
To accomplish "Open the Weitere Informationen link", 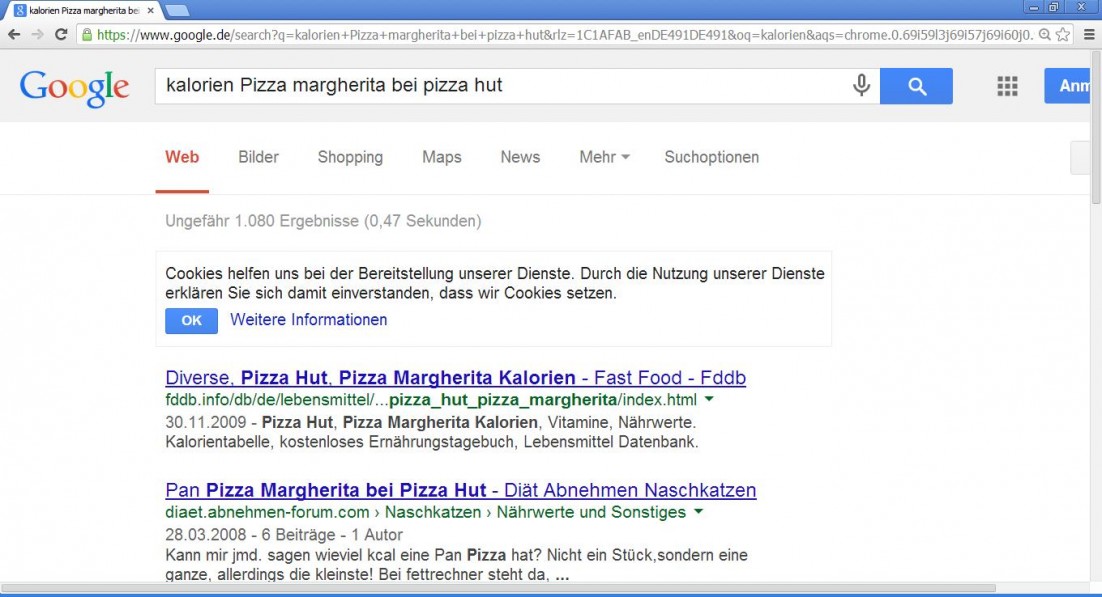I will [x=309, y=319].
